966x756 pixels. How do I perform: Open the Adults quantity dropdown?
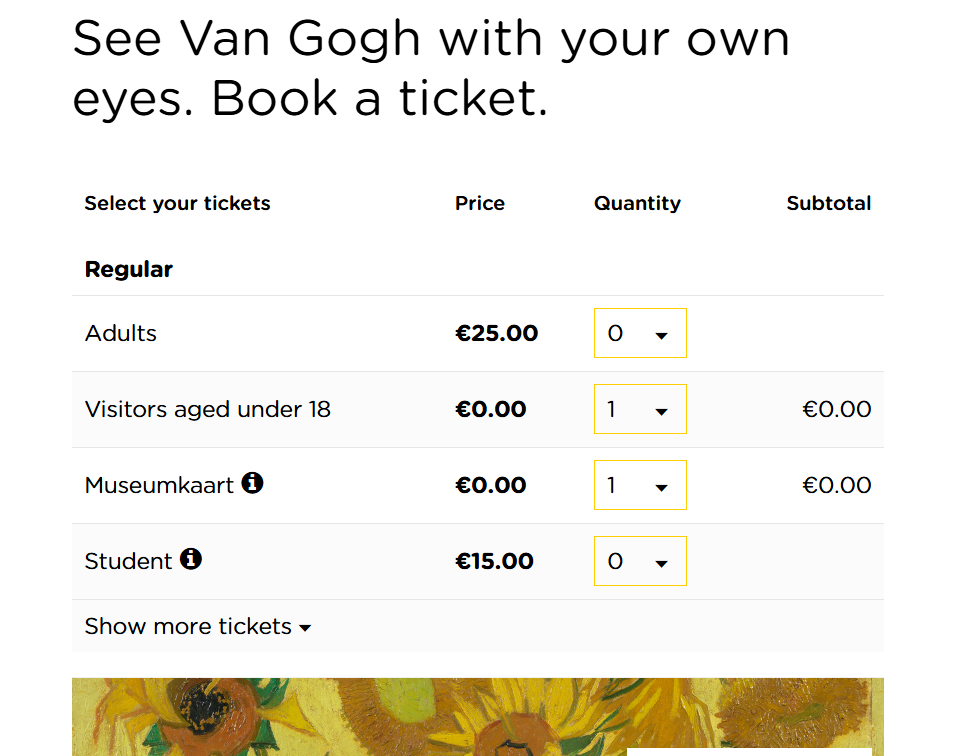coord(640,333)
